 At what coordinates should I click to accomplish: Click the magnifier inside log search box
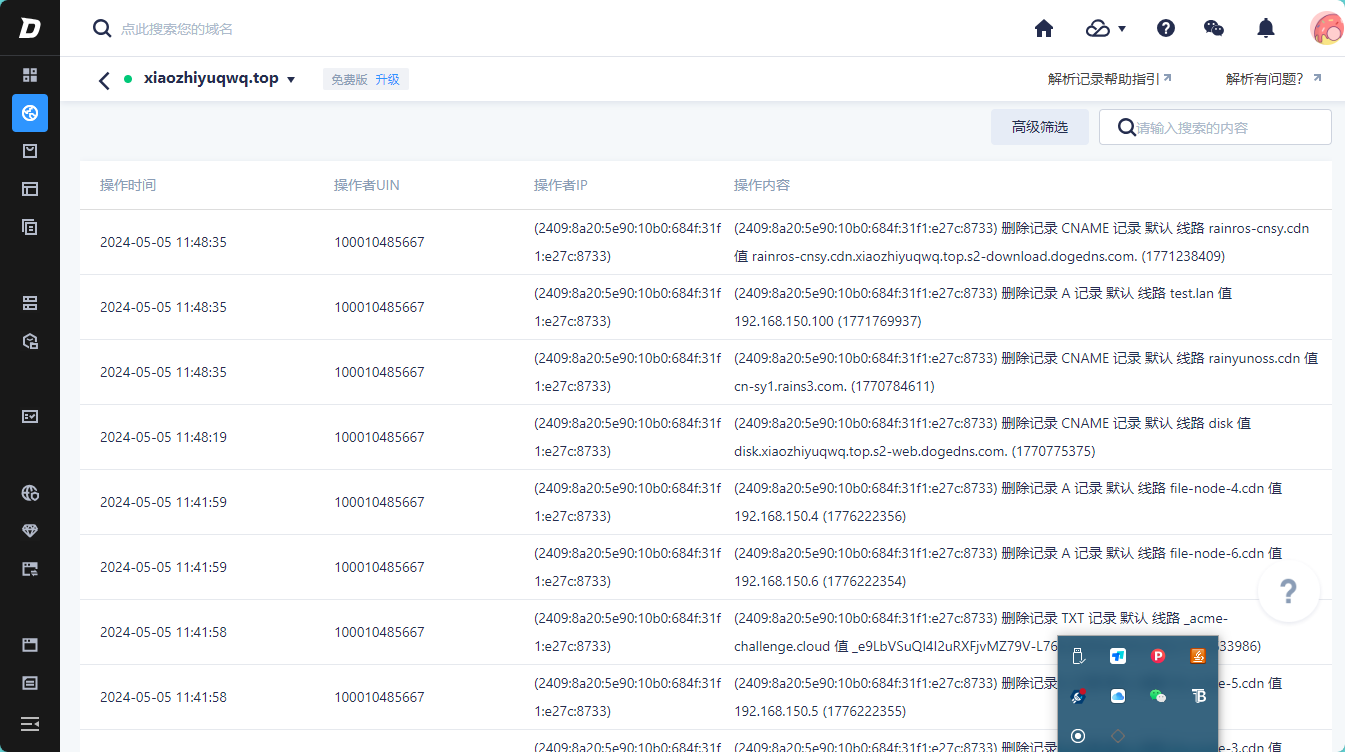[x=1126, y=127]
